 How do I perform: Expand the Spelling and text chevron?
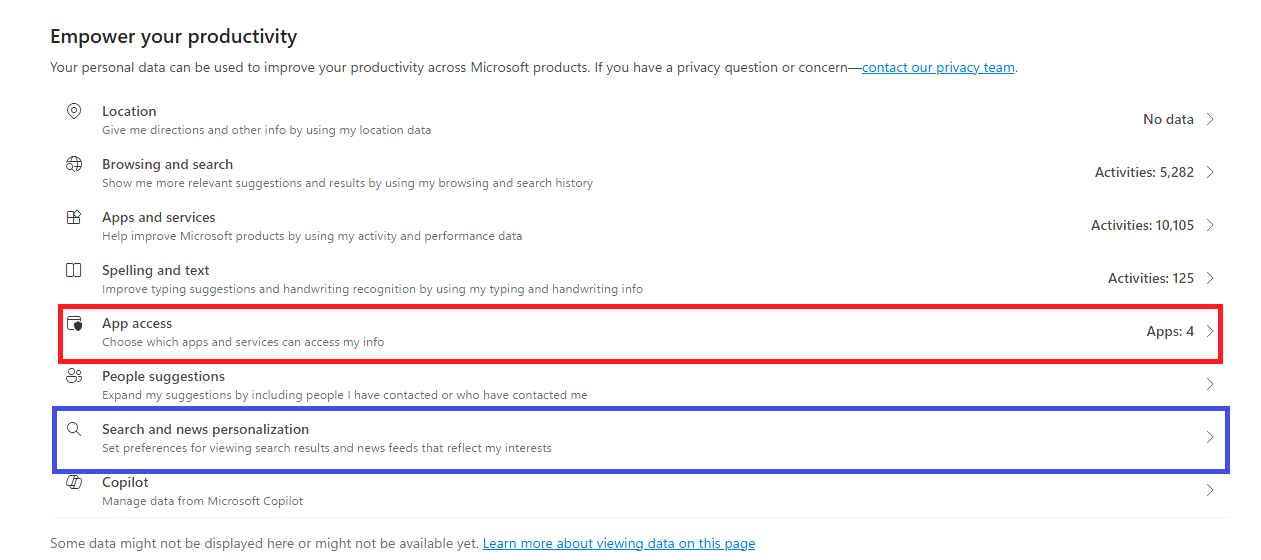tap(1210, 278)
